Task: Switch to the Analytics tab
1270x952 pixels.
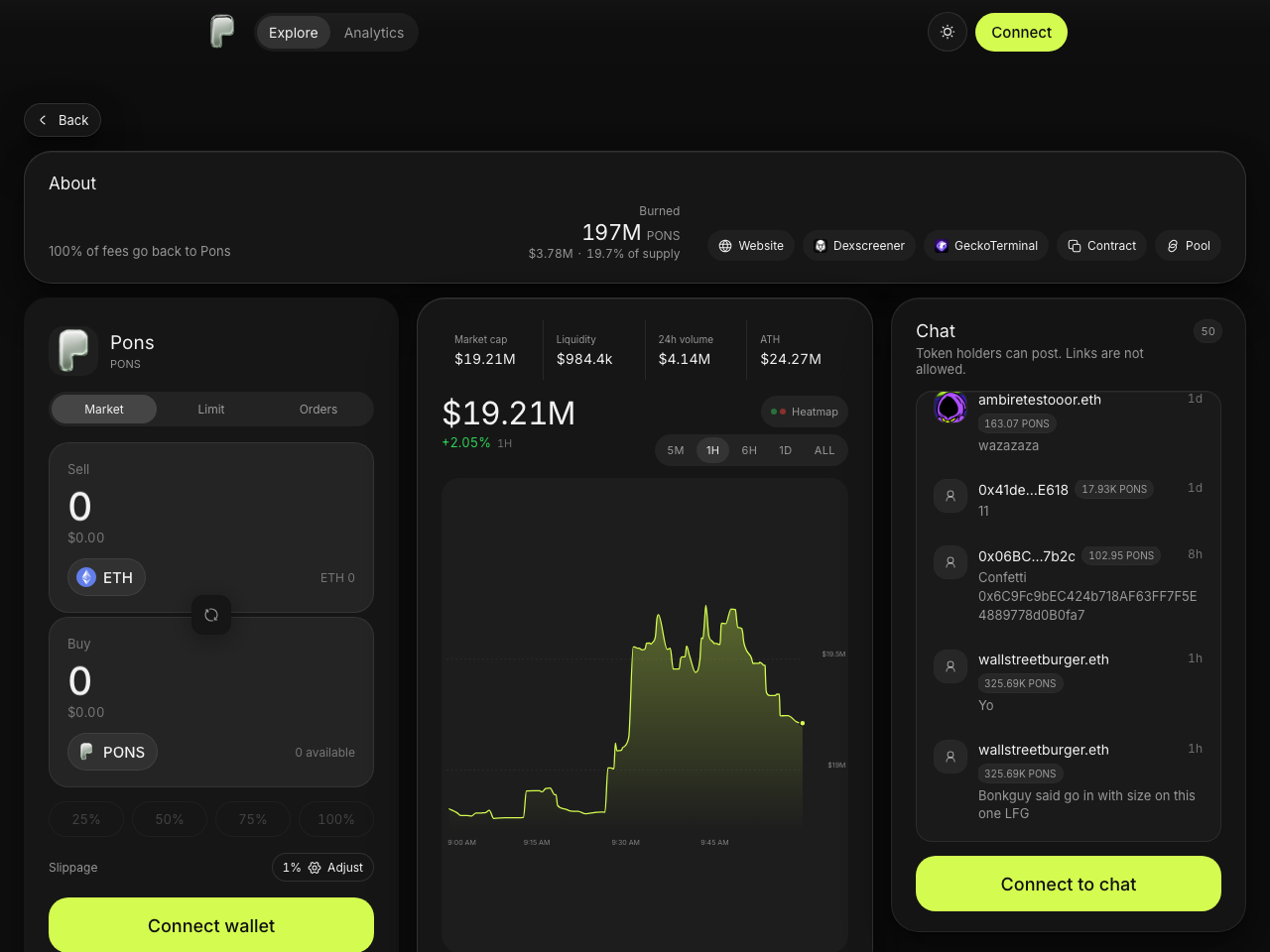Action: pyautogui.click(x=374, y=33)
